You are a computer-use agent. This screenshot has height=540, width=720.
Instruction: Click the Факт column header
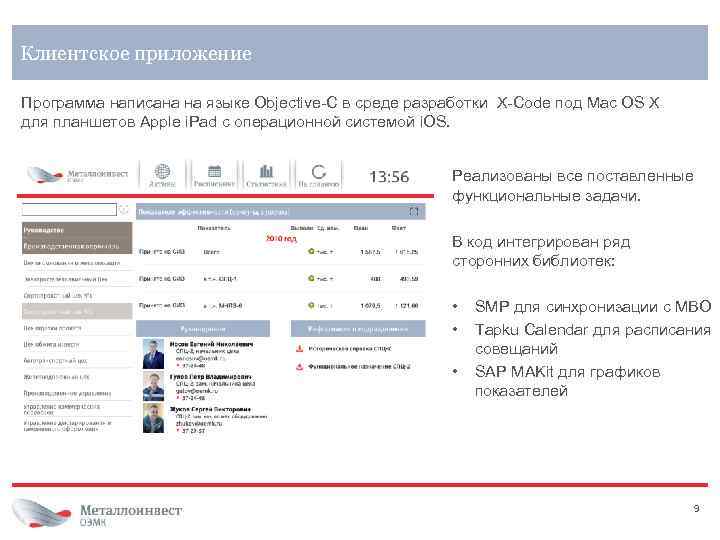click(399, 228)
